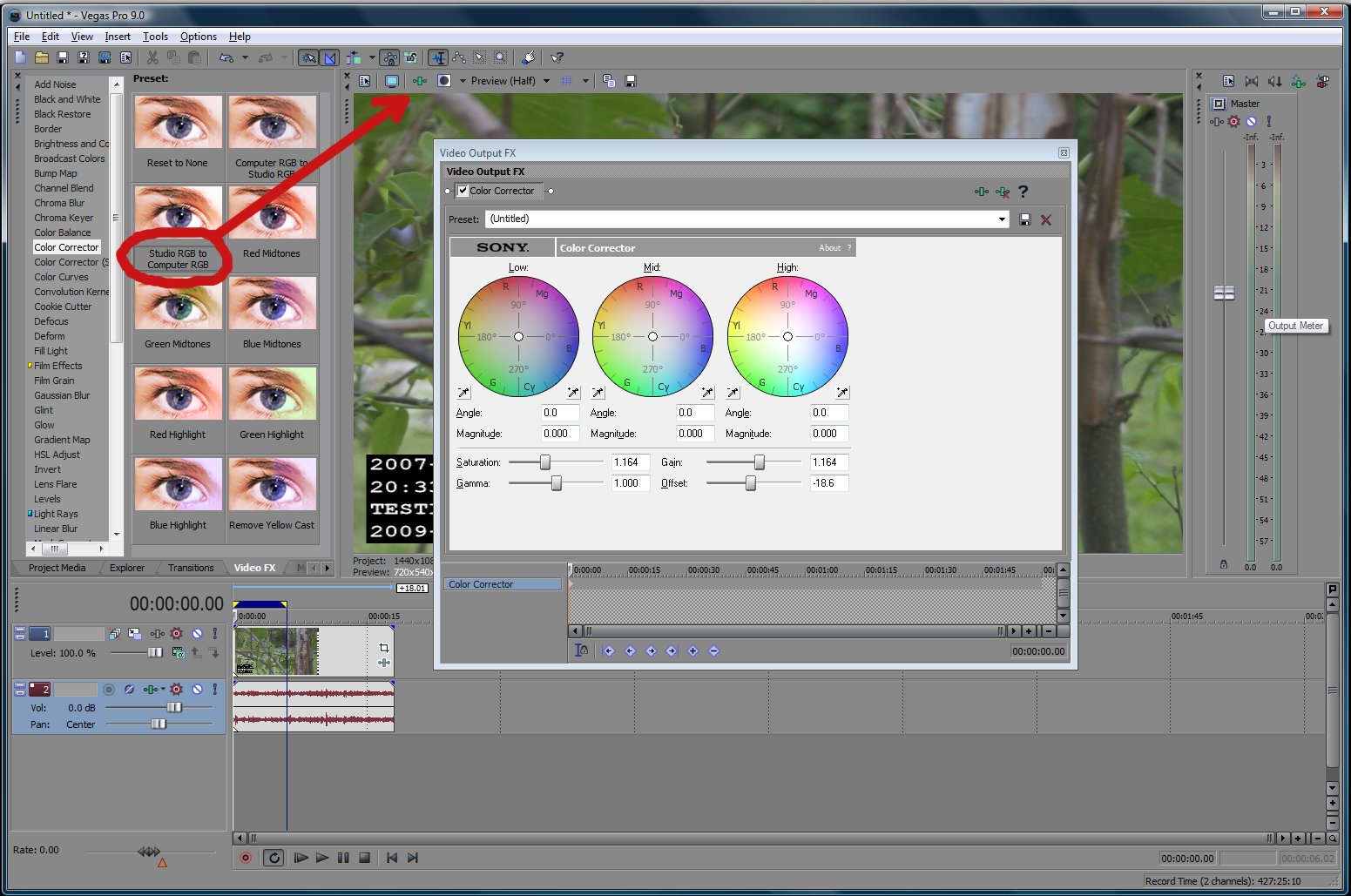Click the Split Screen View icon

click(x=444, y=81)
